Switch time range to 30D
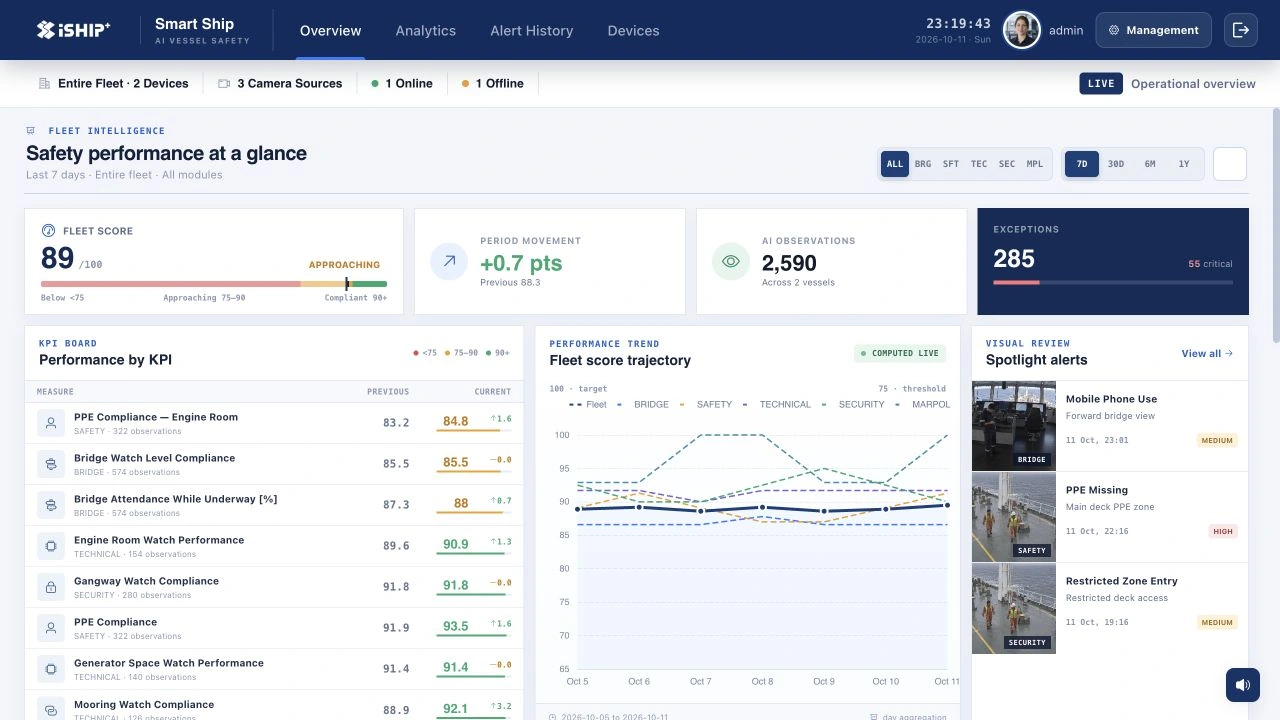 tap(1116, 164)
